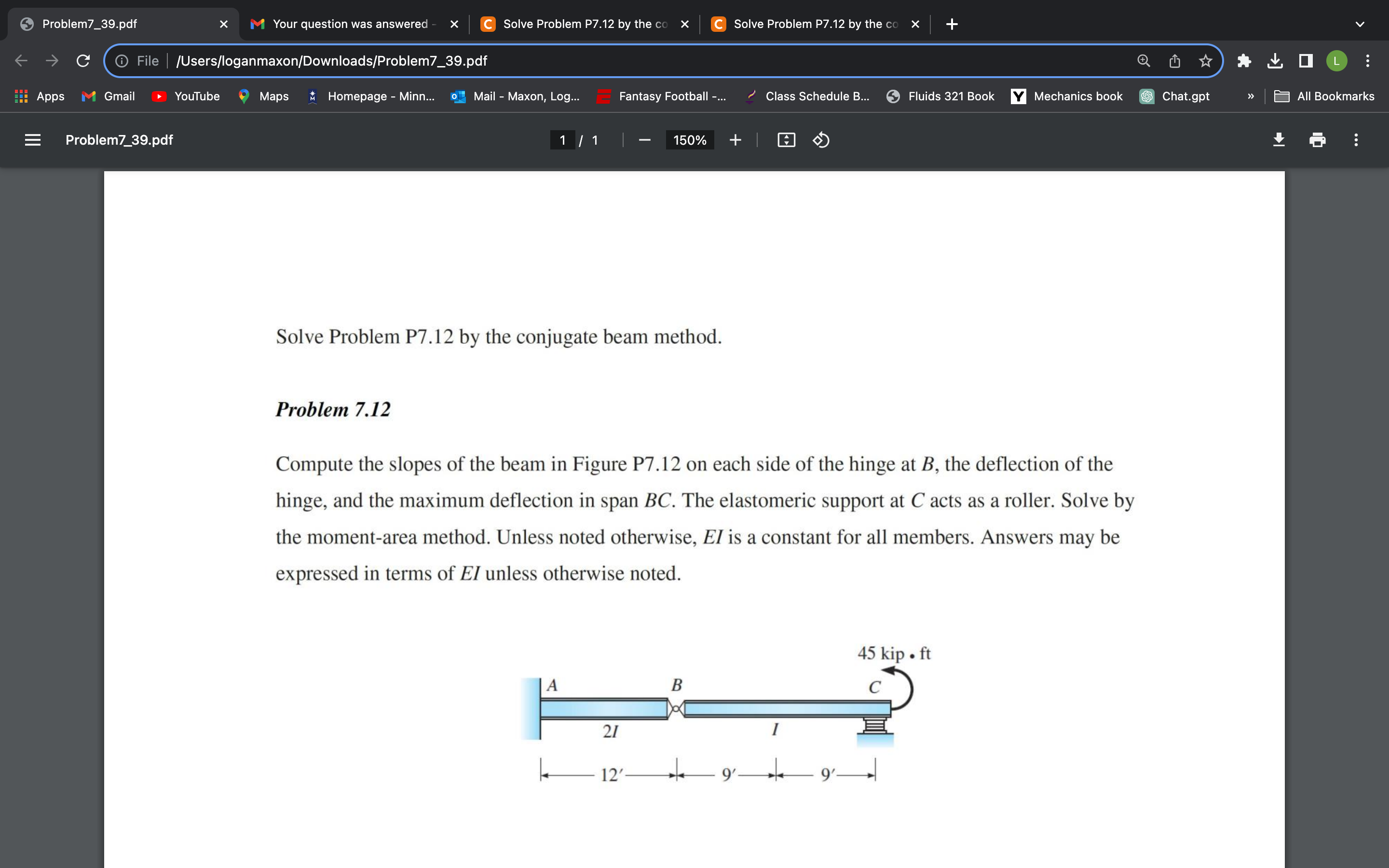
Task: Rotate the PDF counterclockwise
Action: [821, 140]
